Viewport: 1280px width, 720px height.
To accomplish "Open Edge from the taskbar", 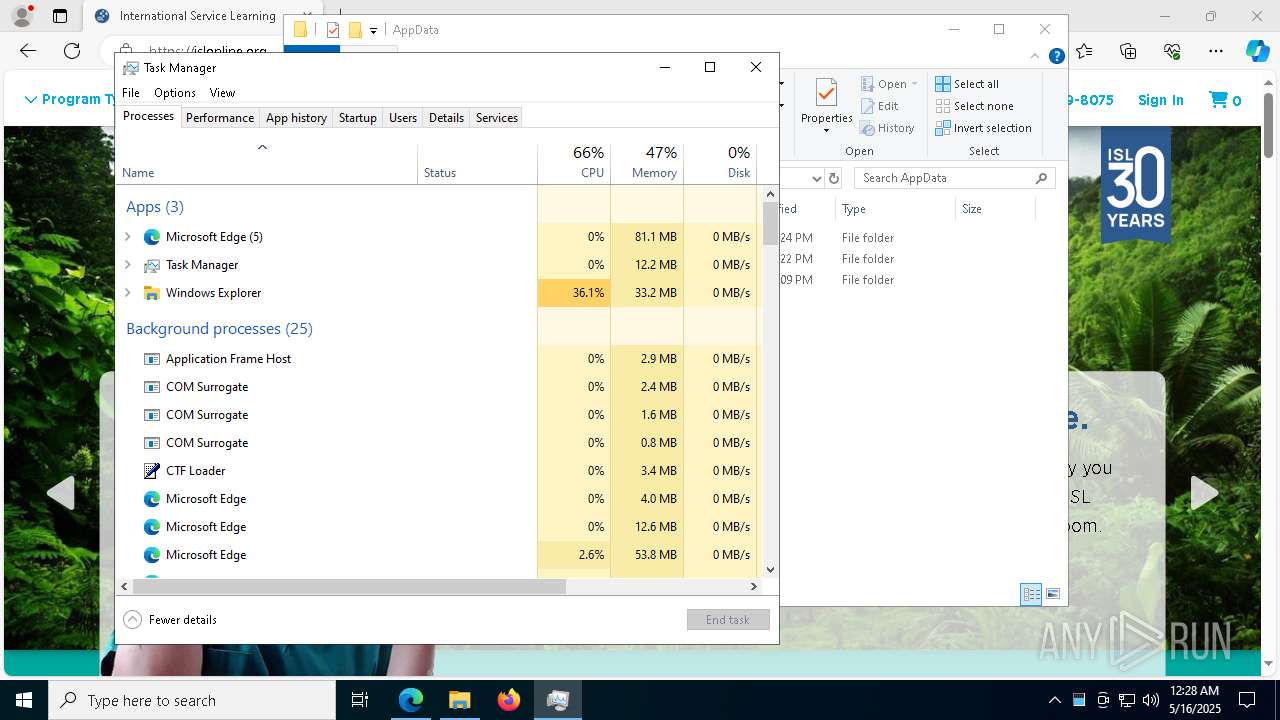I will (411, 700).
